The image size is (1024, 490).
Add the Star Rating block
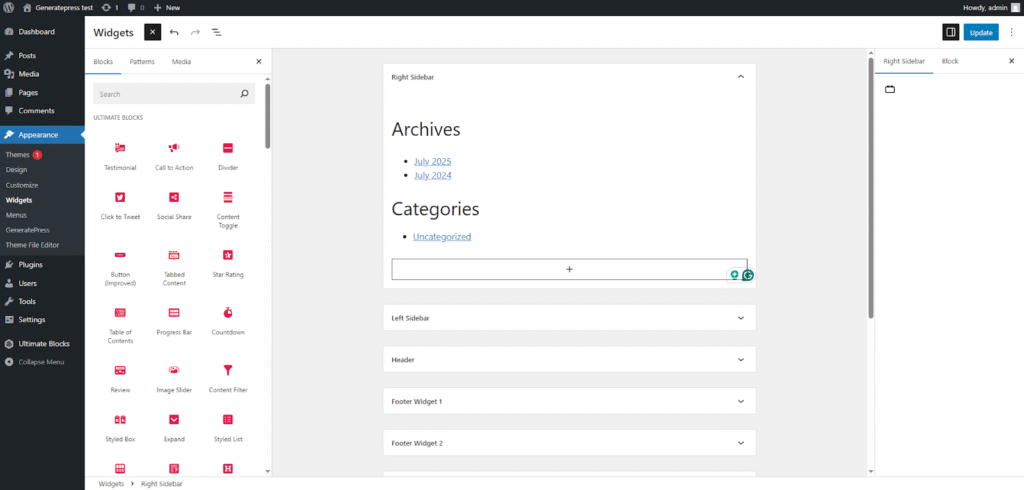click(x=228, y=262)
